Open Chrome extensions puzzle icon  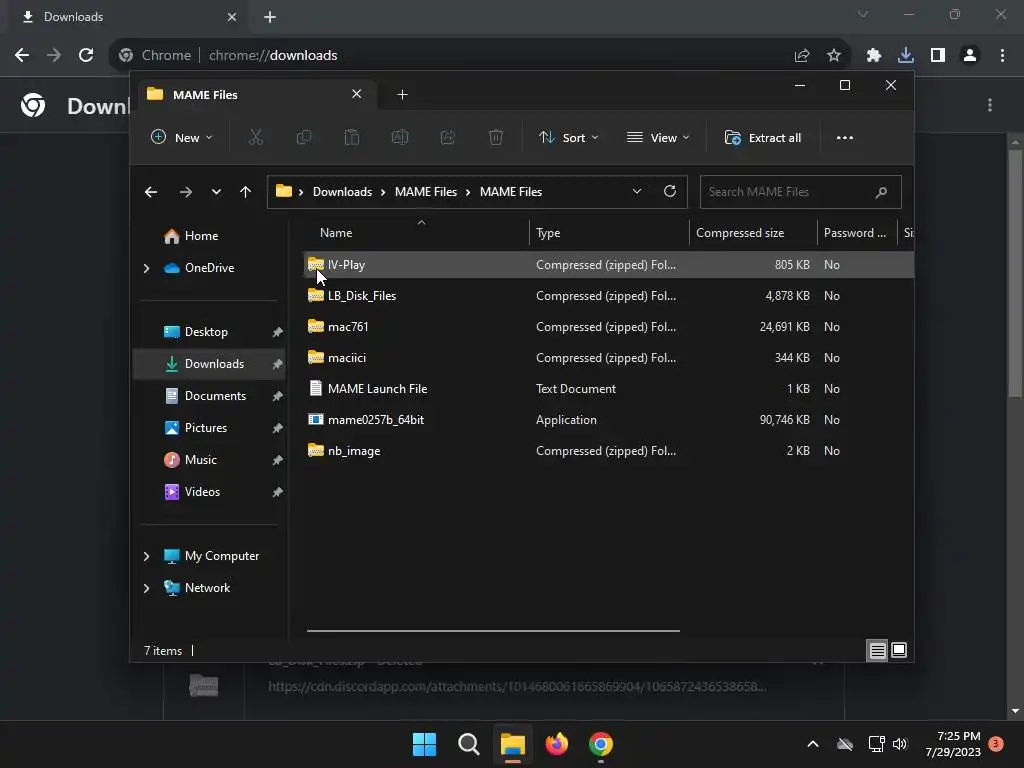874,56
